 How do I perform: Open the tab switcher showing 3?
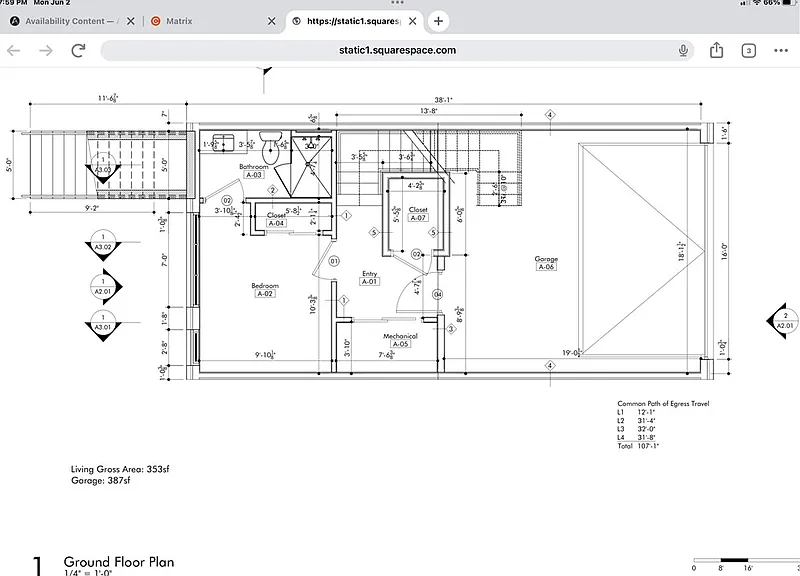pyautogui.click(x=748, y=50)
